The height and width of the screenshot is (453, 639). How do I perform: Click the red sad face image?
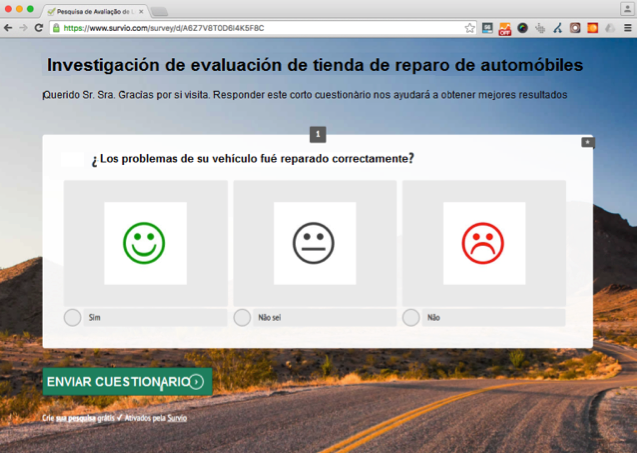pyautogui.click(x=483, y=243)
